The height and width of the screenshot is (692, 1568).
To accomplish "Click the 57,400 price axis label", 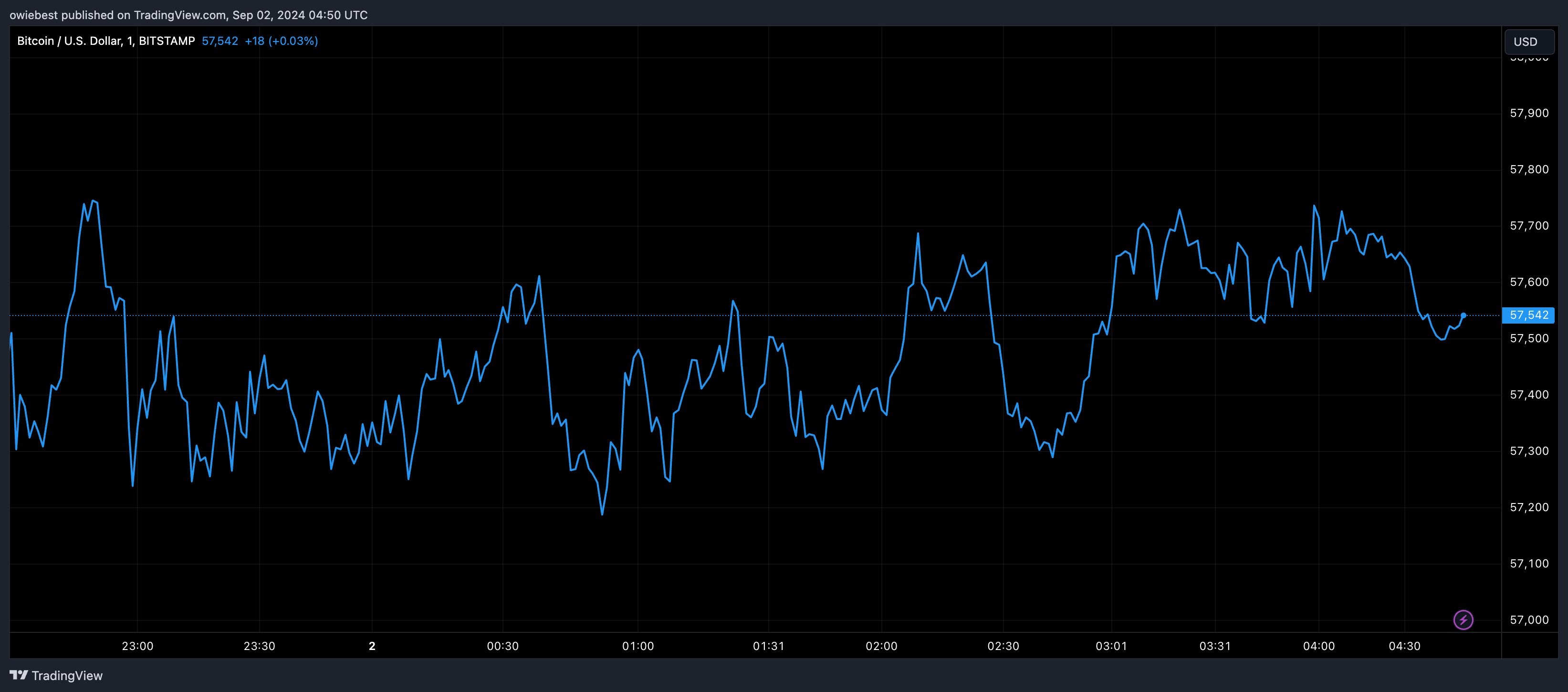I will tap(1529, 394).
